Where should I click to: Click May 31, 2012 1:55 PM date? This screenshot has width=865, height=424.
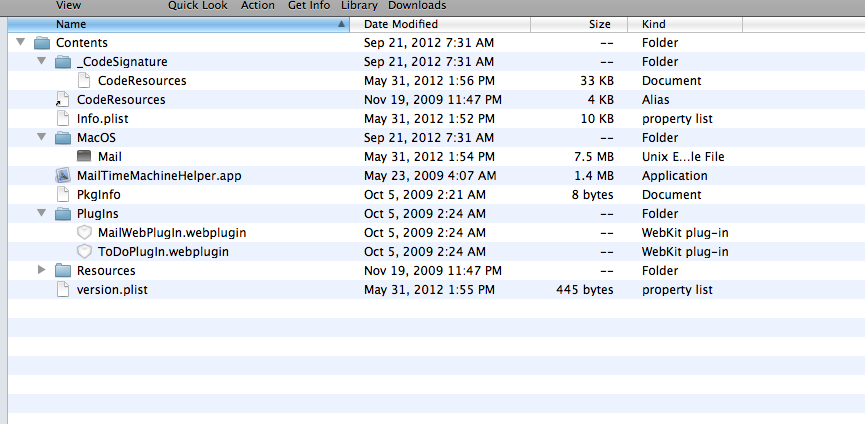429,290
